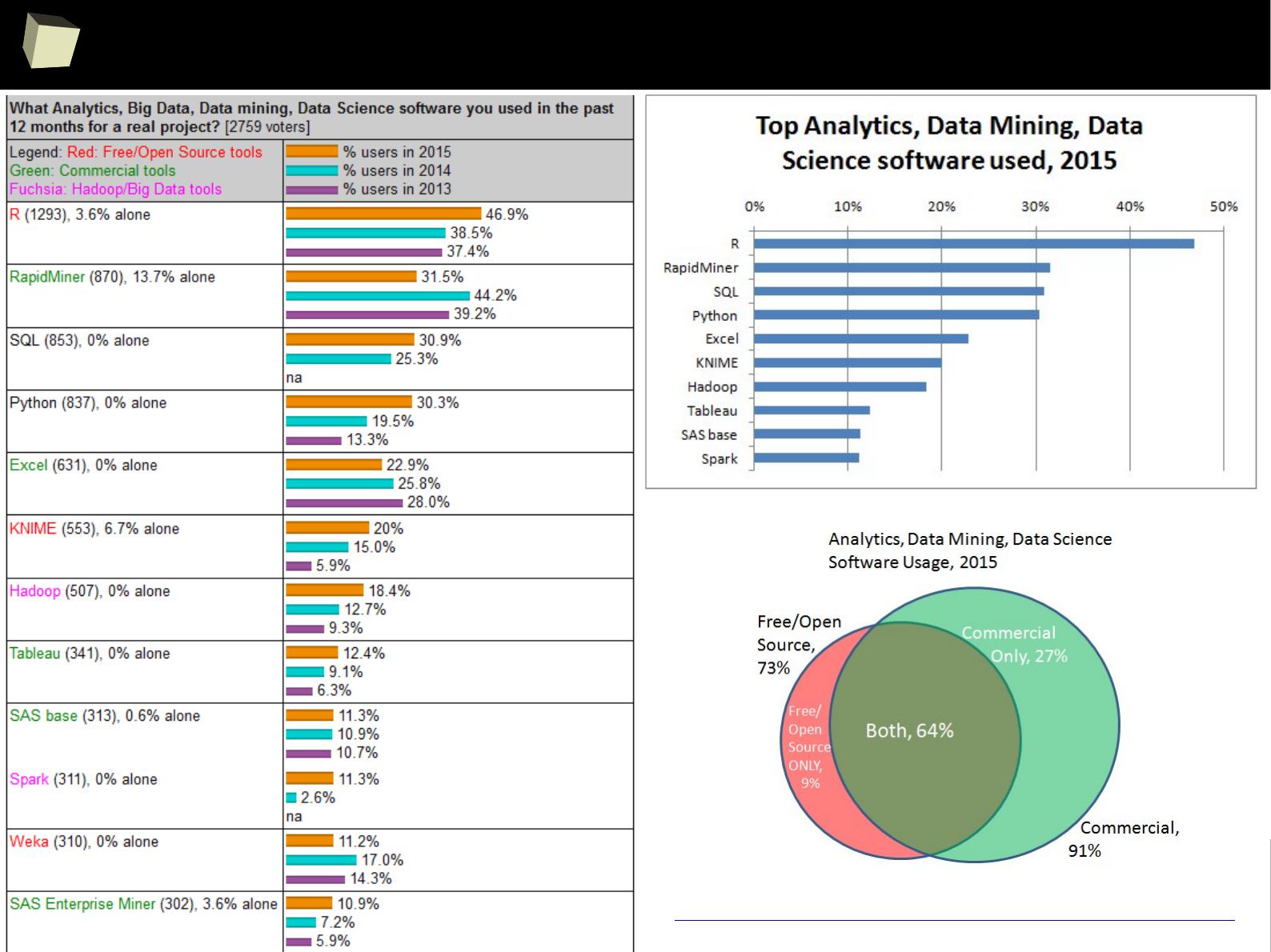Viewport: 1271px width, 952px height.
Task: Click the 28.0% value for Excel
Action: click(x=428, y=502)
